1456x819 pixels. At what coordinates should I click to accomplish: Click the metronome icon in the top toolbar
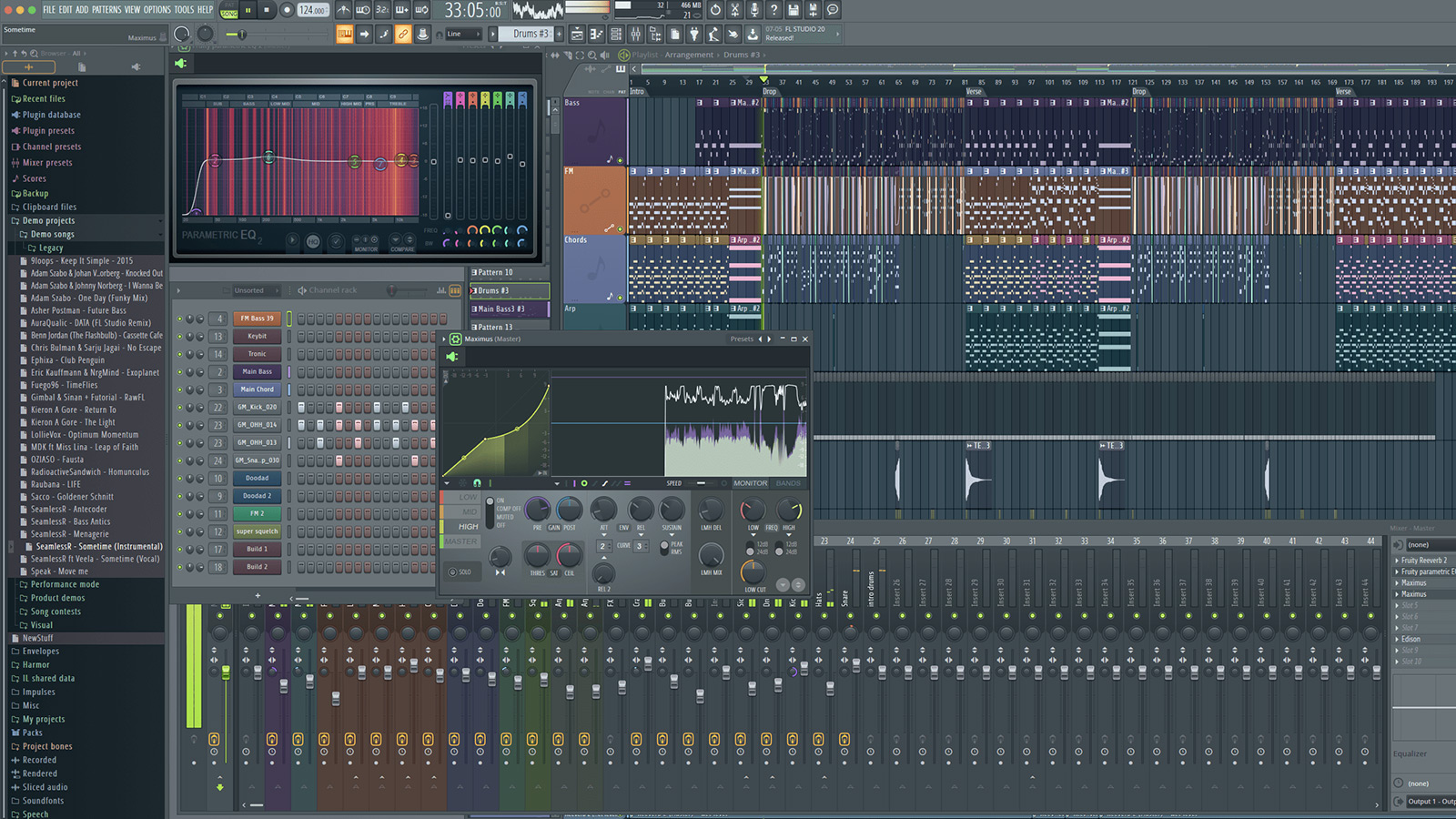344,10
